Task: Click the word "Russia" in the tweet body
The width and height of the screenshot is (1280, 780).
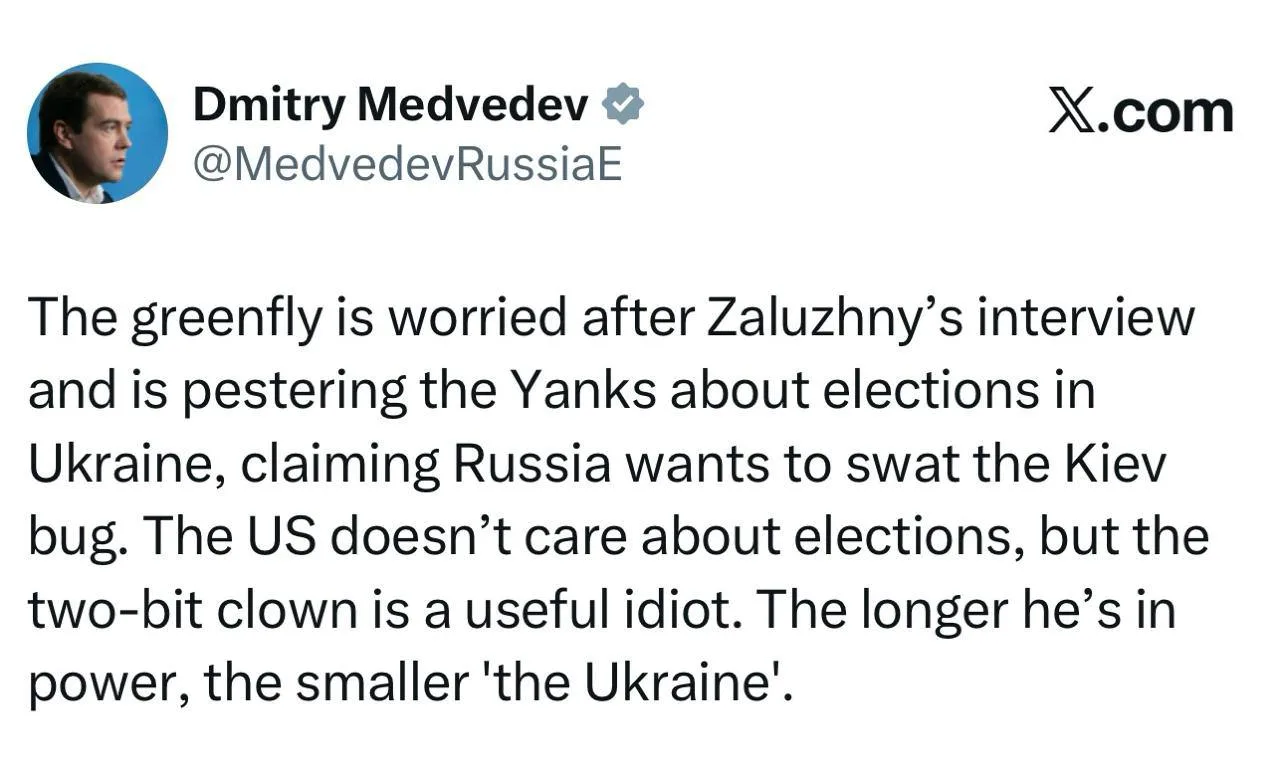Action: [536, 465]
